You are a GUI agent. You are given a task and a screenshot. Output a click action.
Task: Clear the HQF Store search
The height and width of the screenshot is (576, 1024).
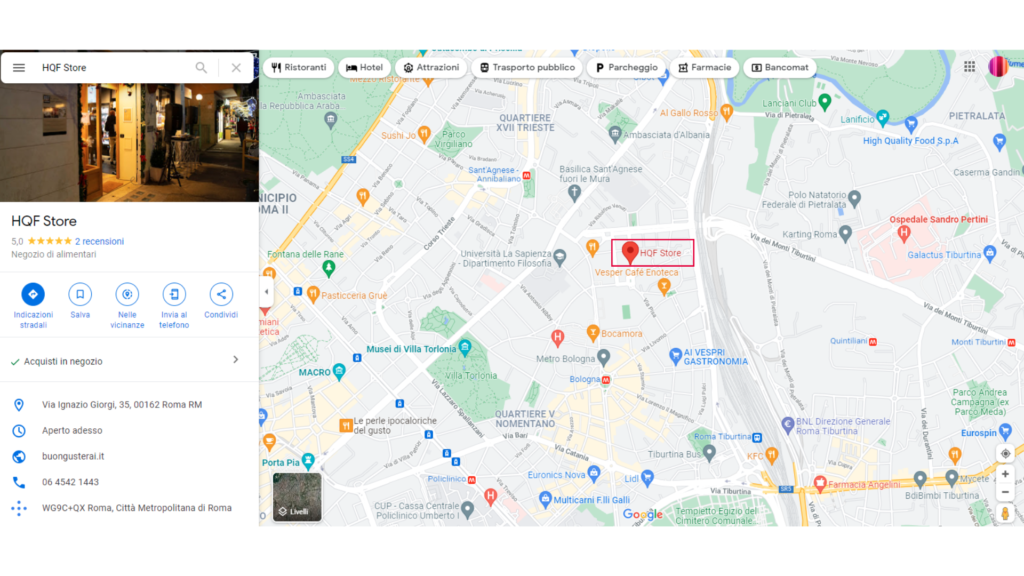point(236,67)
